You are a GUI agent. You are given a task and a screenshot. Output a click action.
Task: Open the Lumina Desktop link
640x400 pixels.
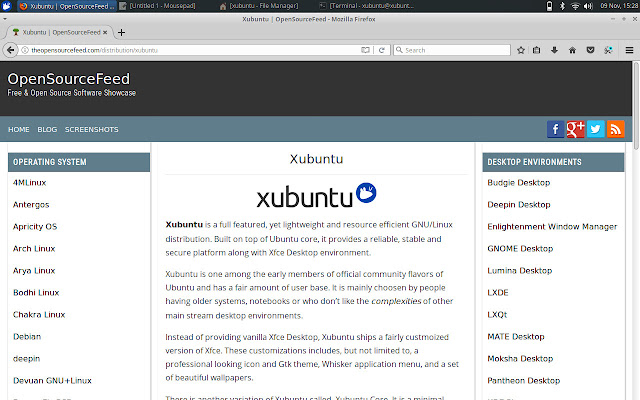click(x=520, y=271)
